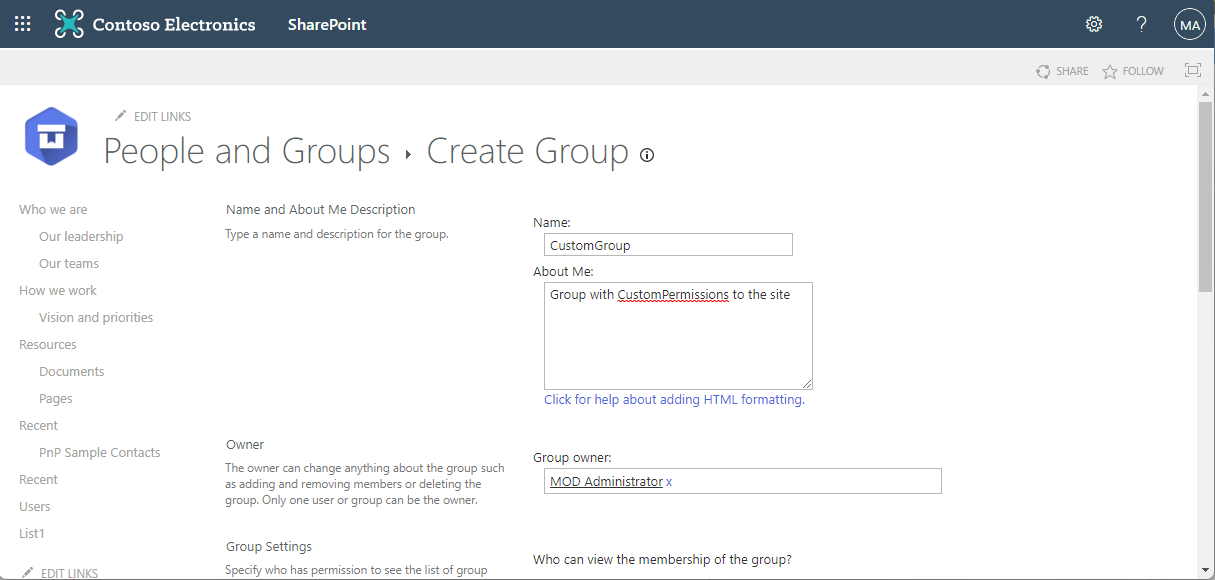Click the blue site logo icon

pyautogui.click(x=51, y=136)
